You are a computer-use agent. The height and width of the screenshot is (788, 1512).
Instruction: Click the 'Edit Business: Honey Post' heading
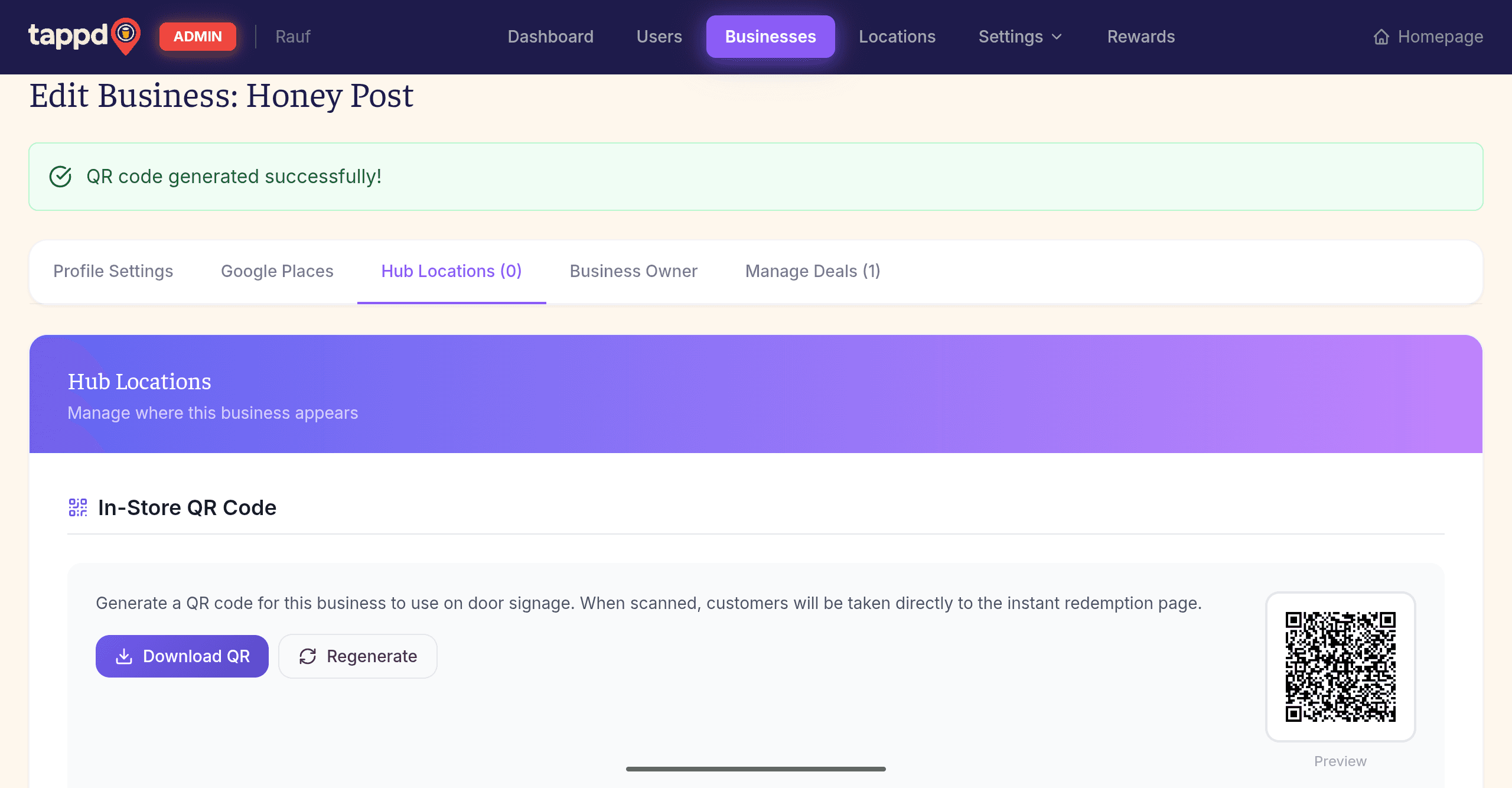(x=221, y=95)
